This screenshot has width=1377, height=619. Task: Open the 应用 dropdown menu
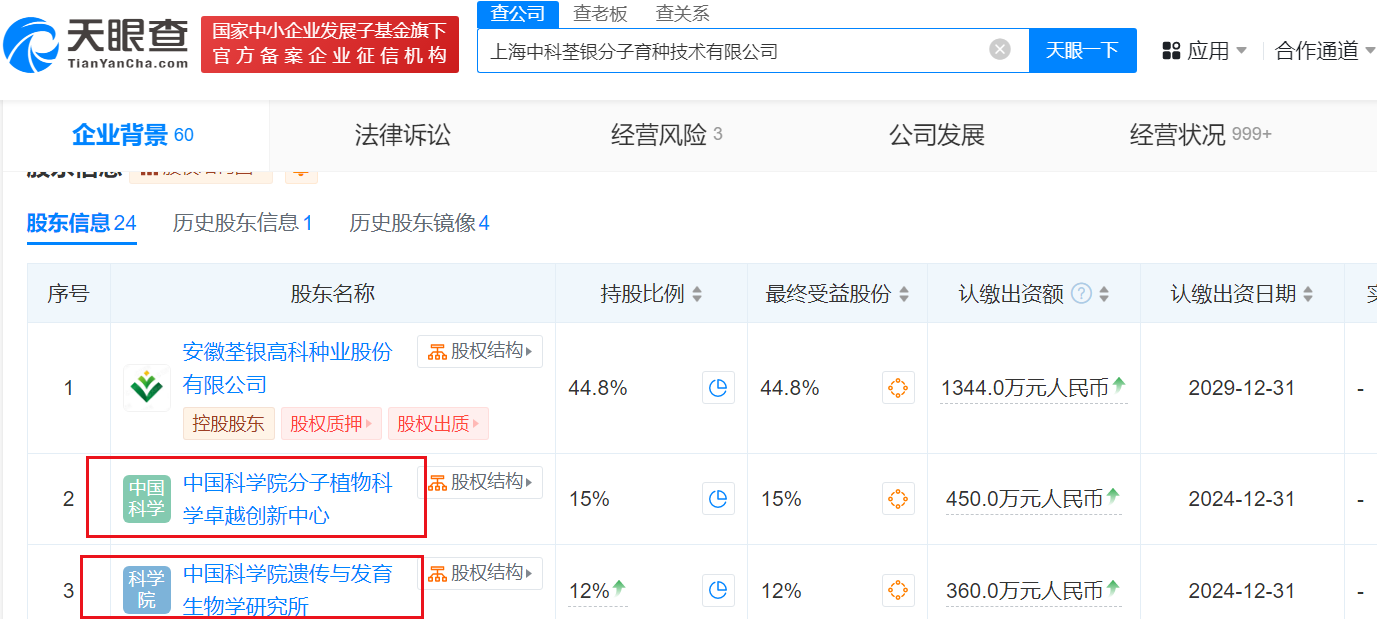pos(1205,50)
